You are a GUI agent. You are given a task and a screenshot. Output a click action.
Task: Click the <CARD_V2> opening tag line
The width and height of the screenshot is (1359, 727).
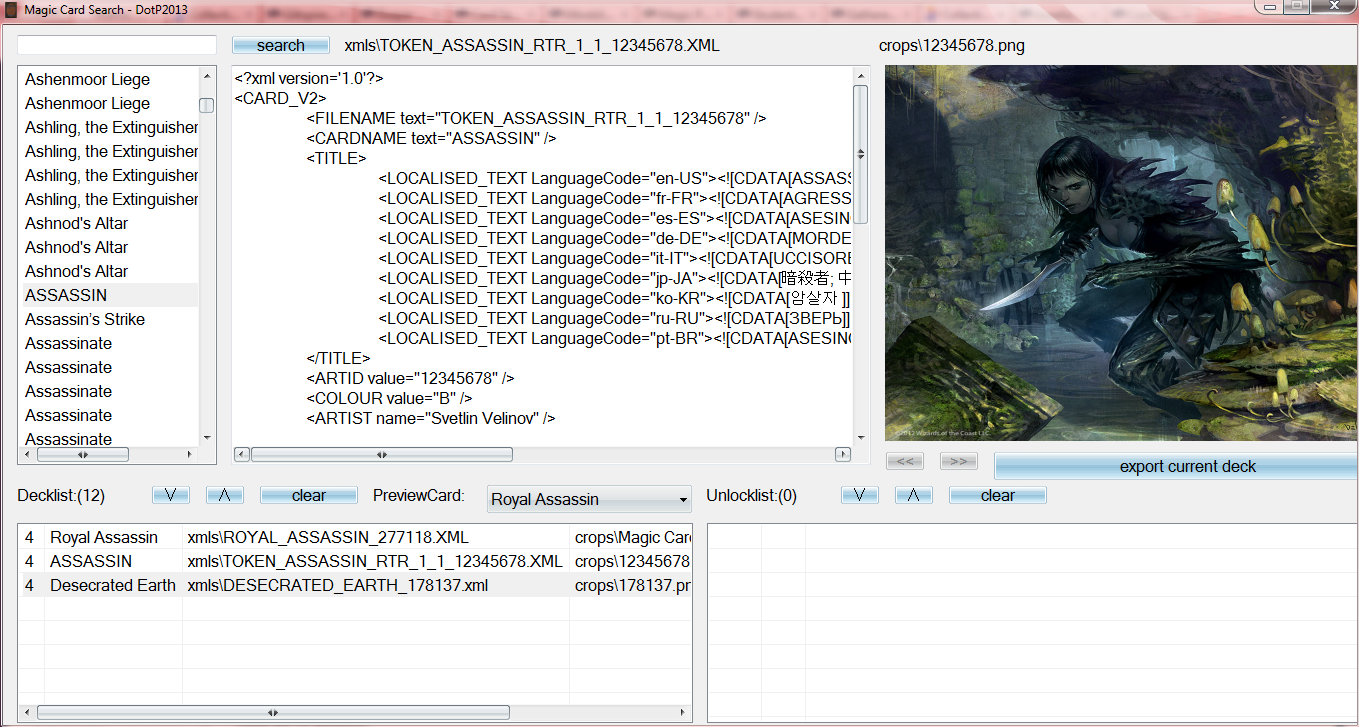click(x=280, y=98)
